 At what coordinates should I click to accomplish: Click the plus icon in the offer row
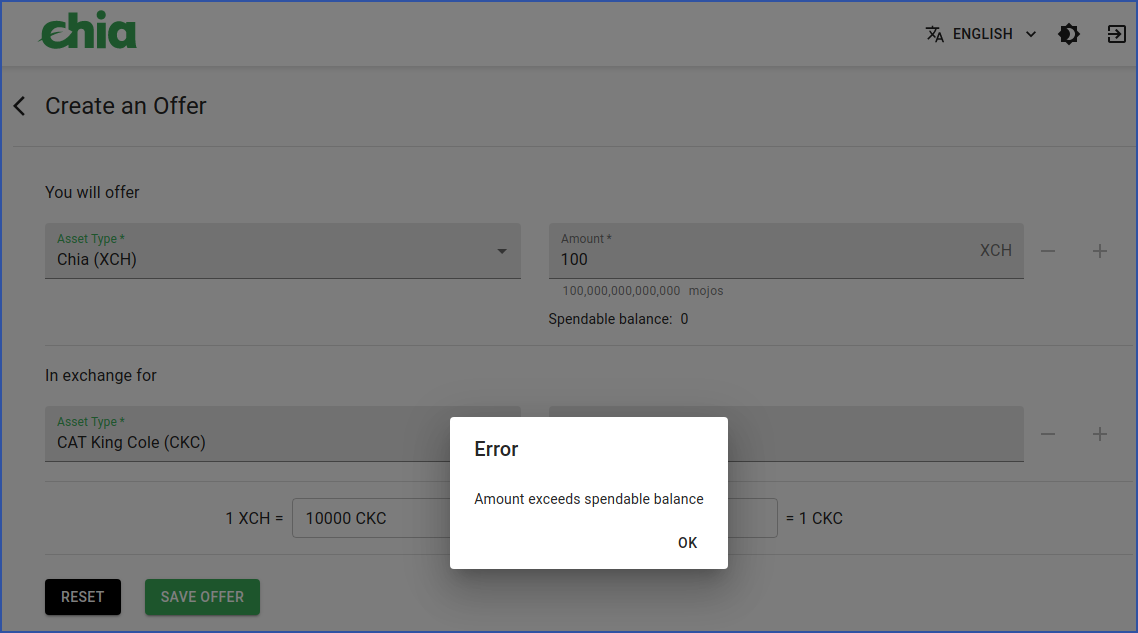point(1100,251)
